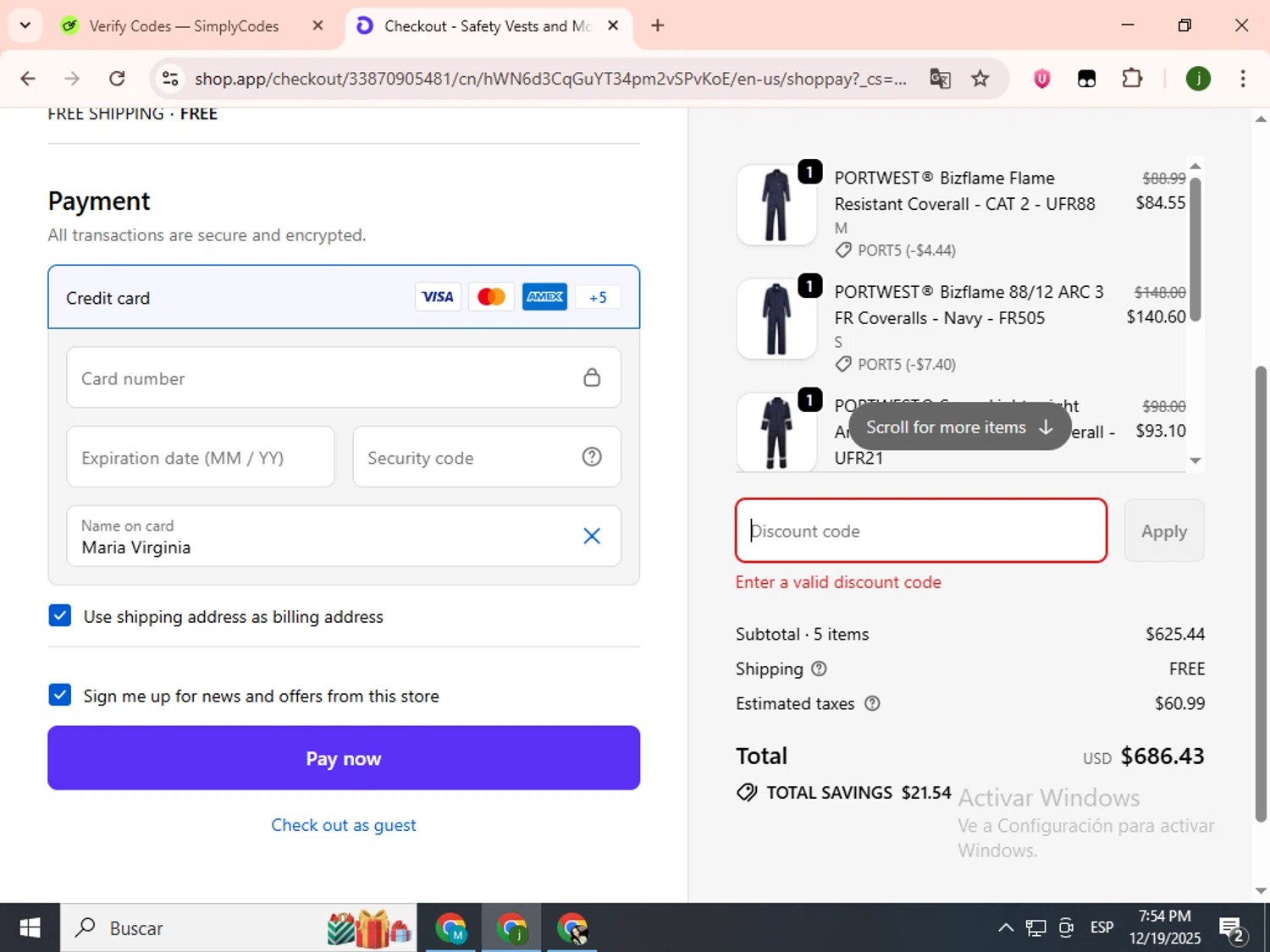This screenshot has width=1270, height=952.
Task: Open the first Chrome taskbar icon
Action: click(x=450, y=928)
